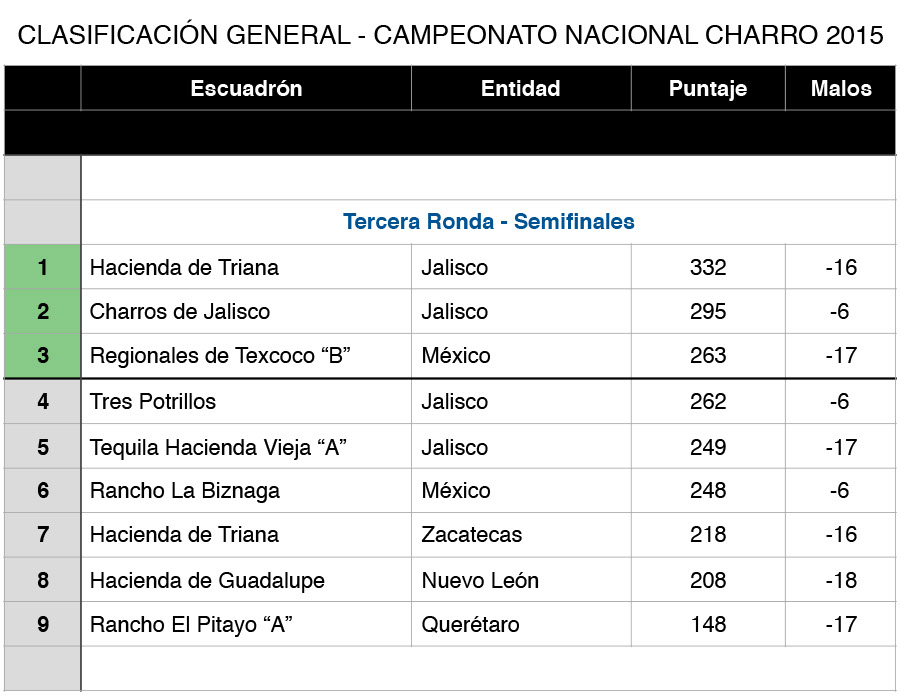Click the Regionales de Texcoco "B" cell
Viewport: 900px width, 695px height.
219,355
